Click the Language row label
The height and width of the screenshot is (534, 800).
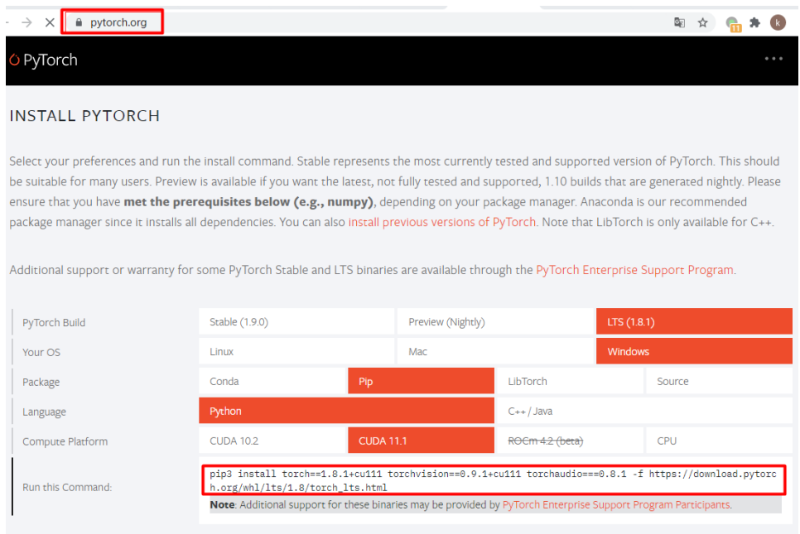44,412
